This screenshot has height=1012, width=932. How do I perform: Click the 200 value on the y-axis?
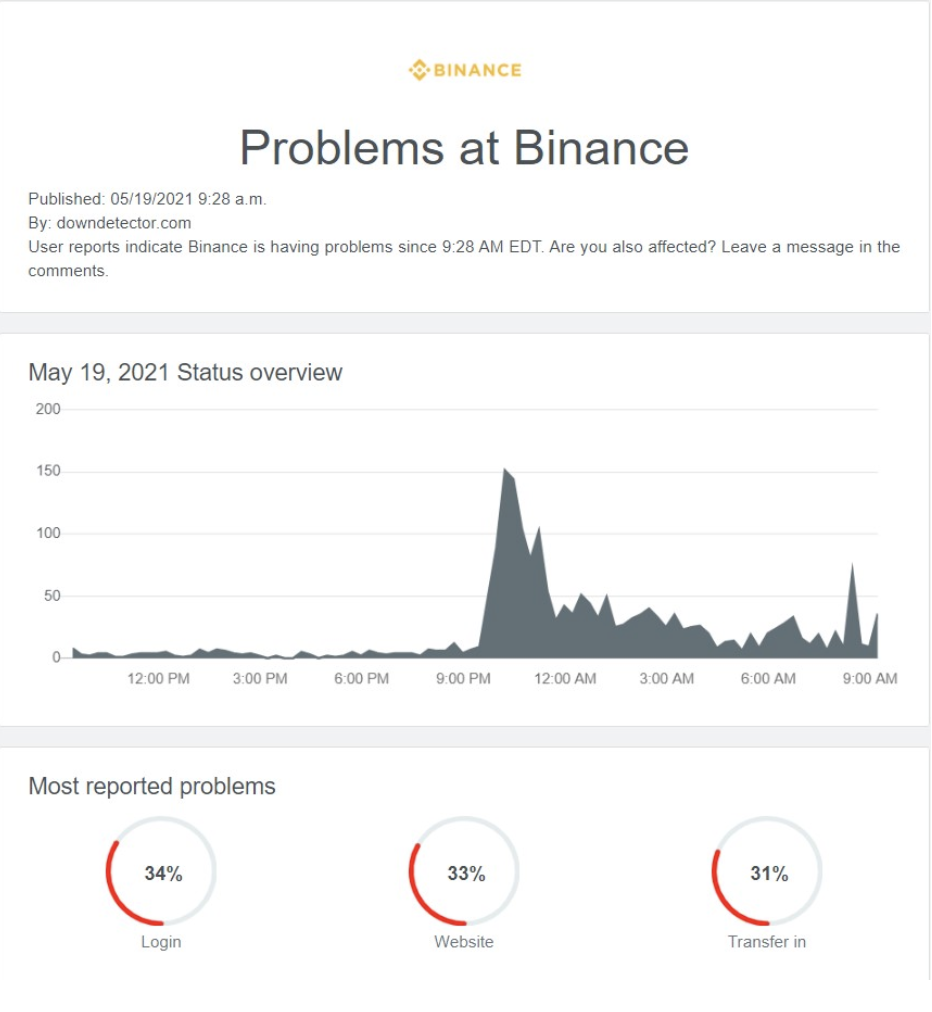tap(48, 409)
